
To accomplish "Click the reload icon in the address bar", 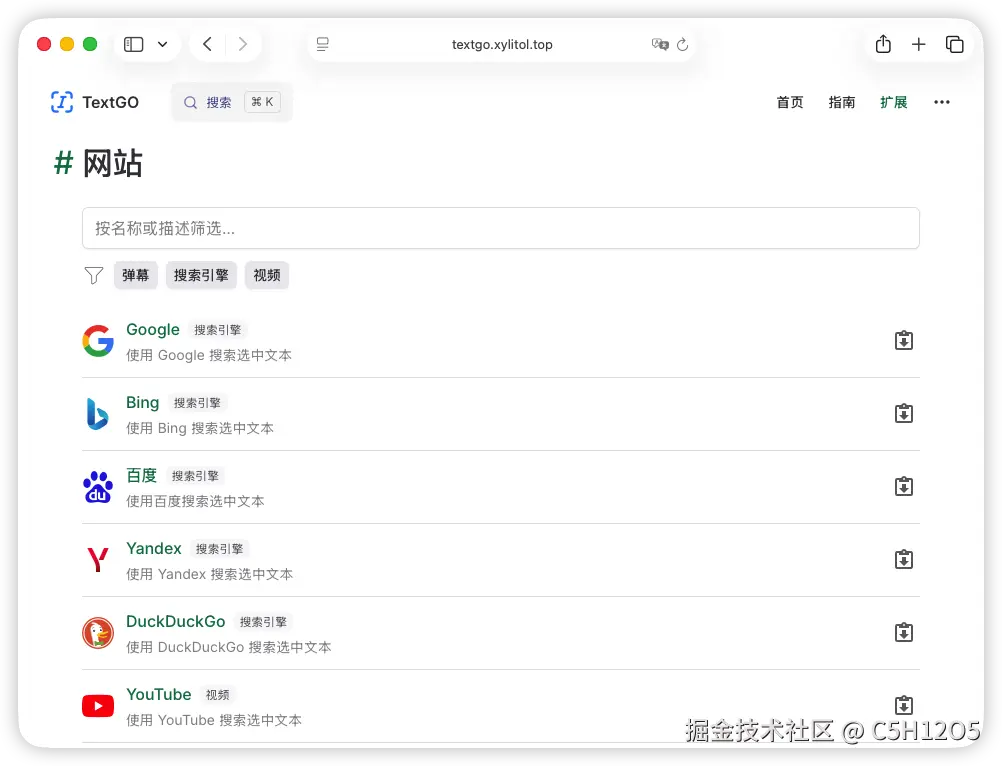I will tap(683, 44).
